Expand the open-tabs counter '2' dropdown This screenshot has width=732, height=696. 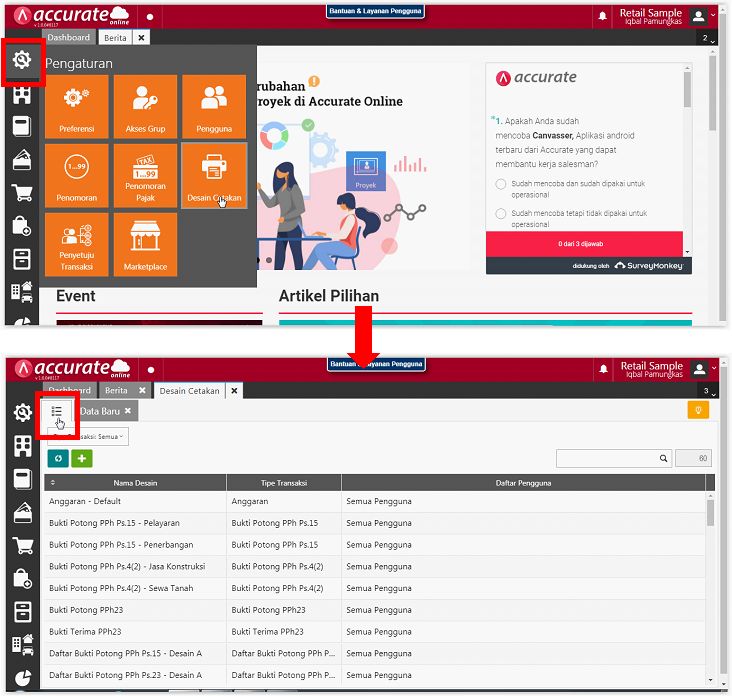pos(708,38)
